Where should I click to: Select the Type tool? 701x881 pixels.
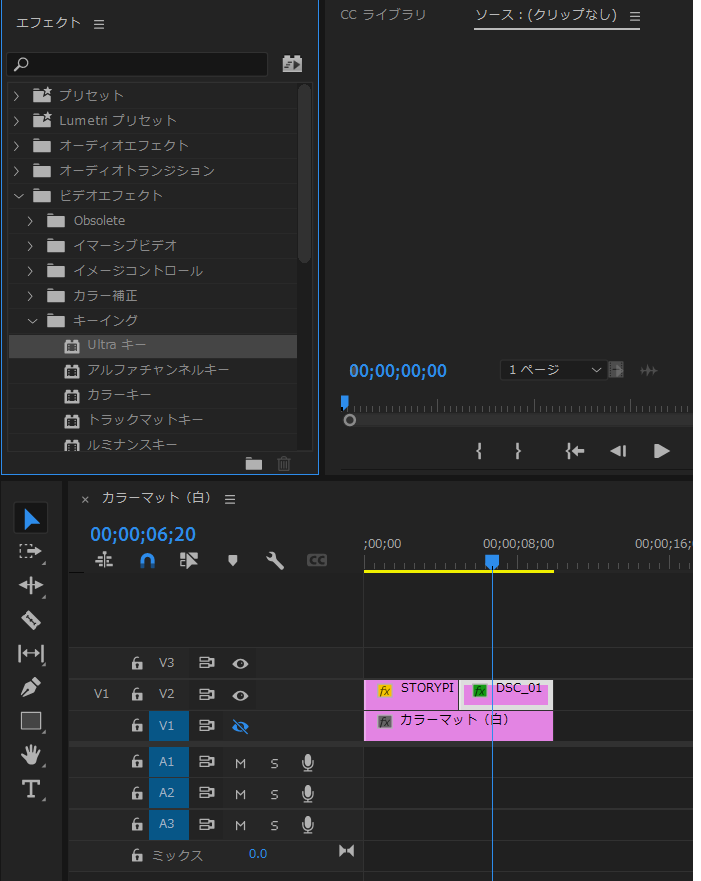tap(31, 789)
